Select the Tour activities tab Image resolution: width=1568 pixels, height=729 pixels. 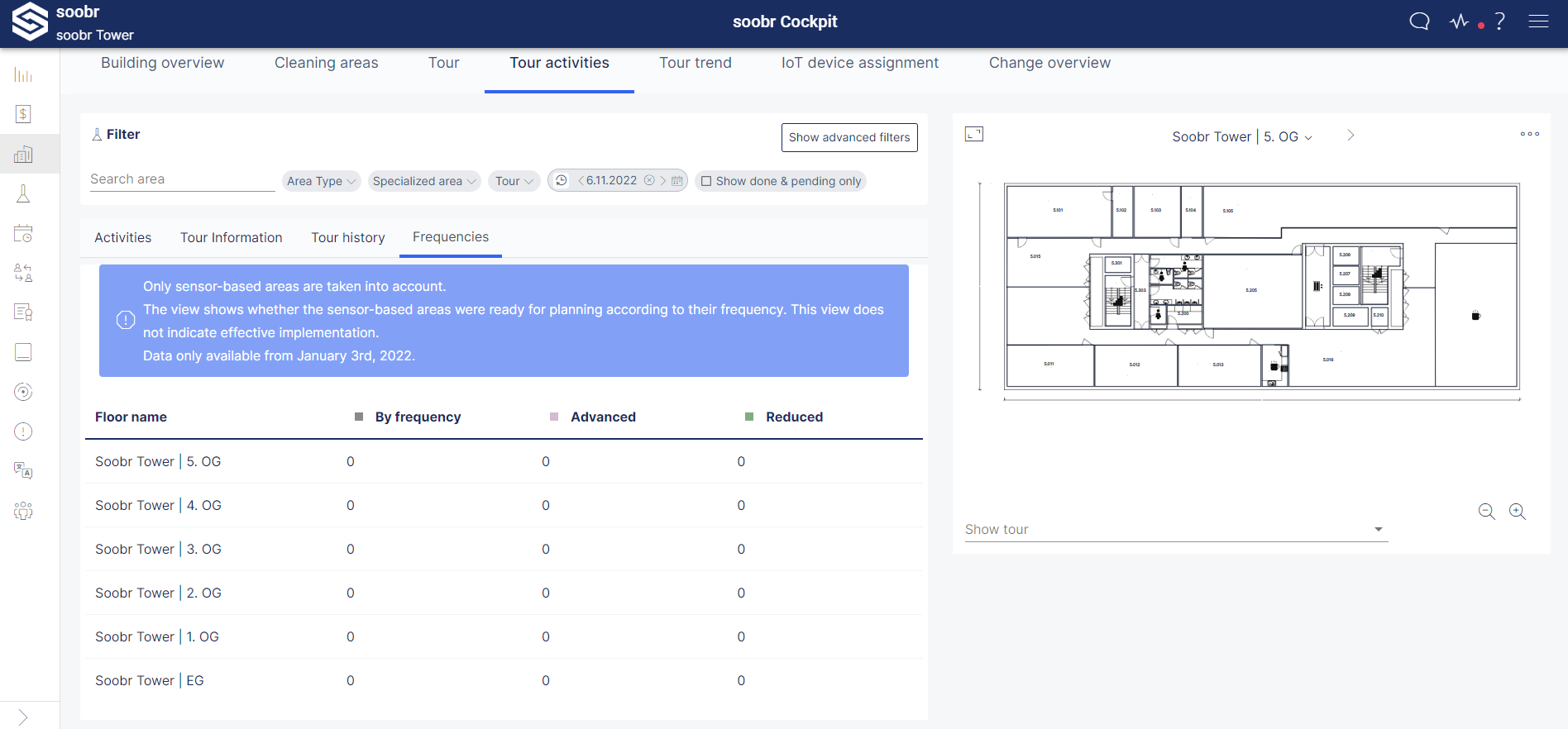559,63
